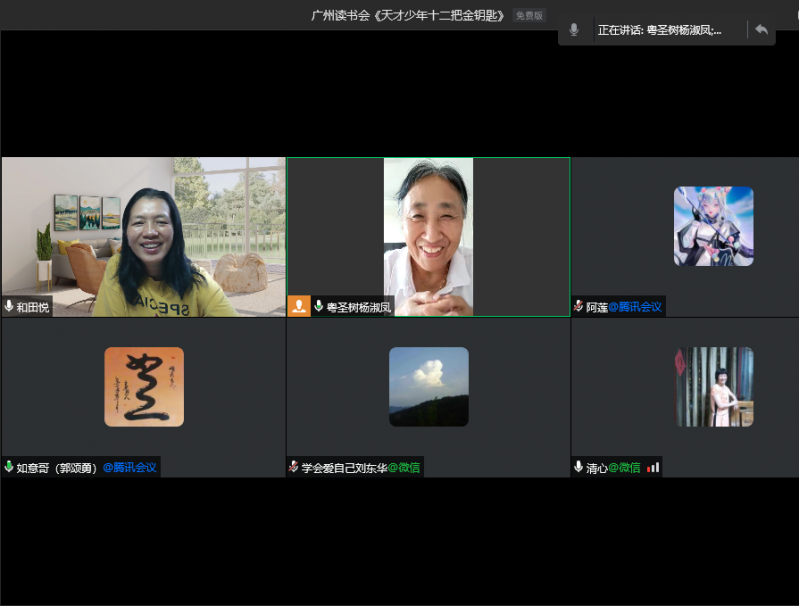The width and height of the screenshot is (799, 606).
Task: Click the microphone icon next to 粤圣树杨淑凤 name
Action: point(319,307)
